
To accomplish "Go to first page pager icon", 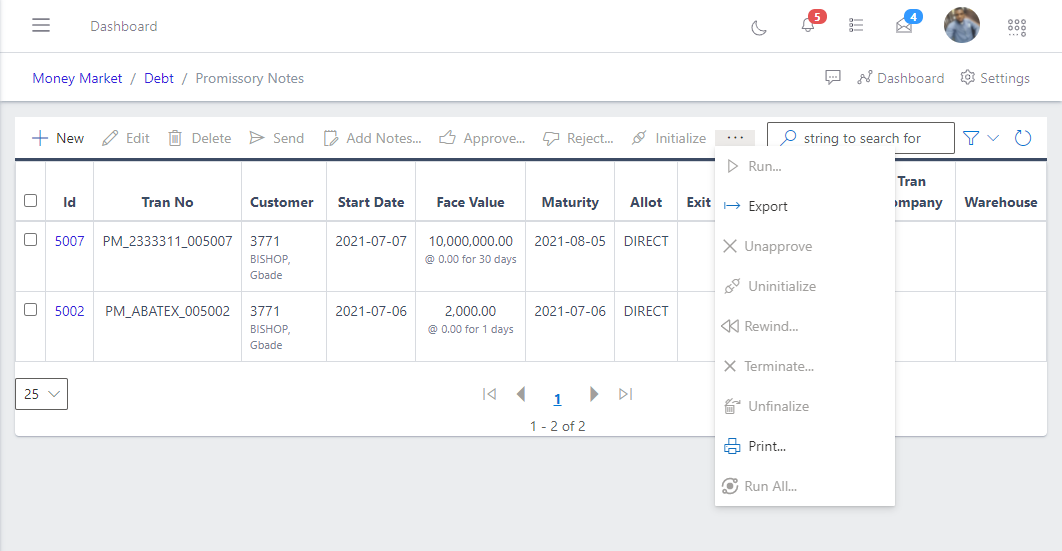I will coord(490,394).
